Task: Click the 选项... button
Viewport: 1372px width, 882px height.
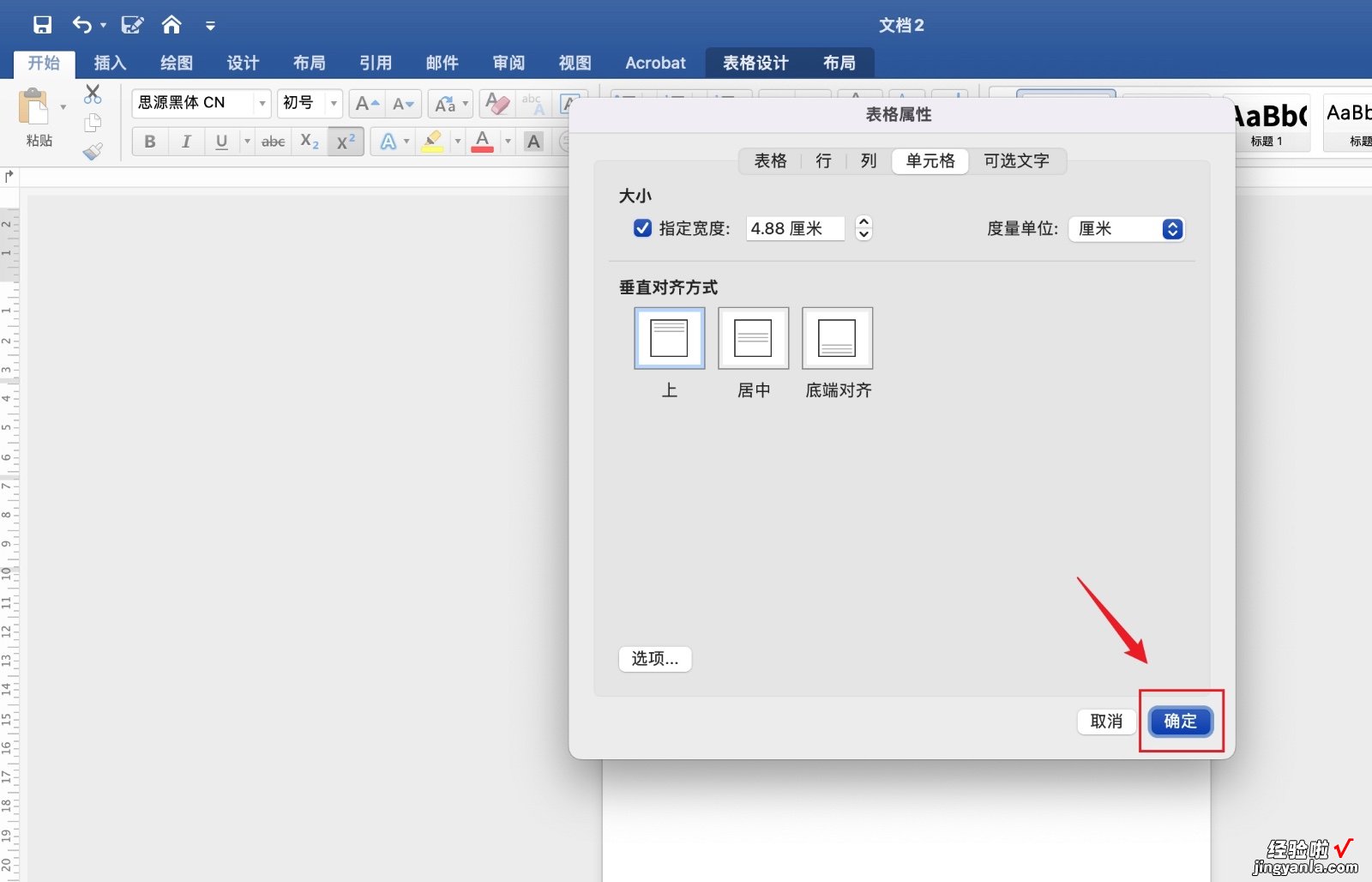Action: tap(655, 659)
